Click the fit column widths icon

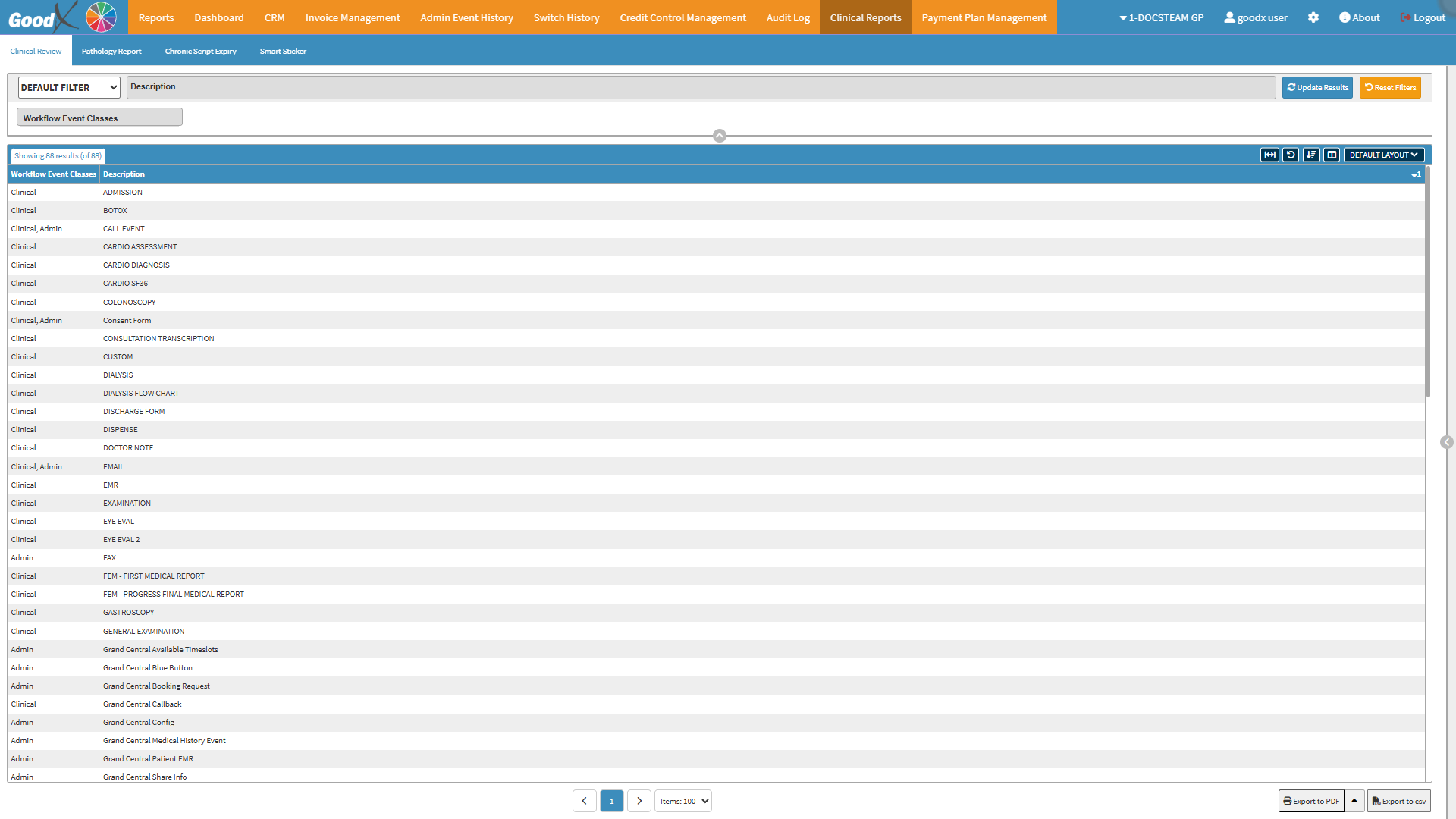[x=1269, y=155]
